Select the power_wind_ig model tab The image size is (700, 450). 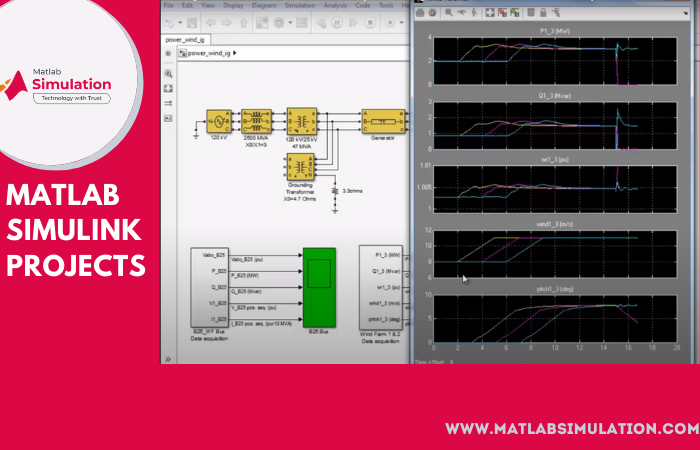point(185,40)
